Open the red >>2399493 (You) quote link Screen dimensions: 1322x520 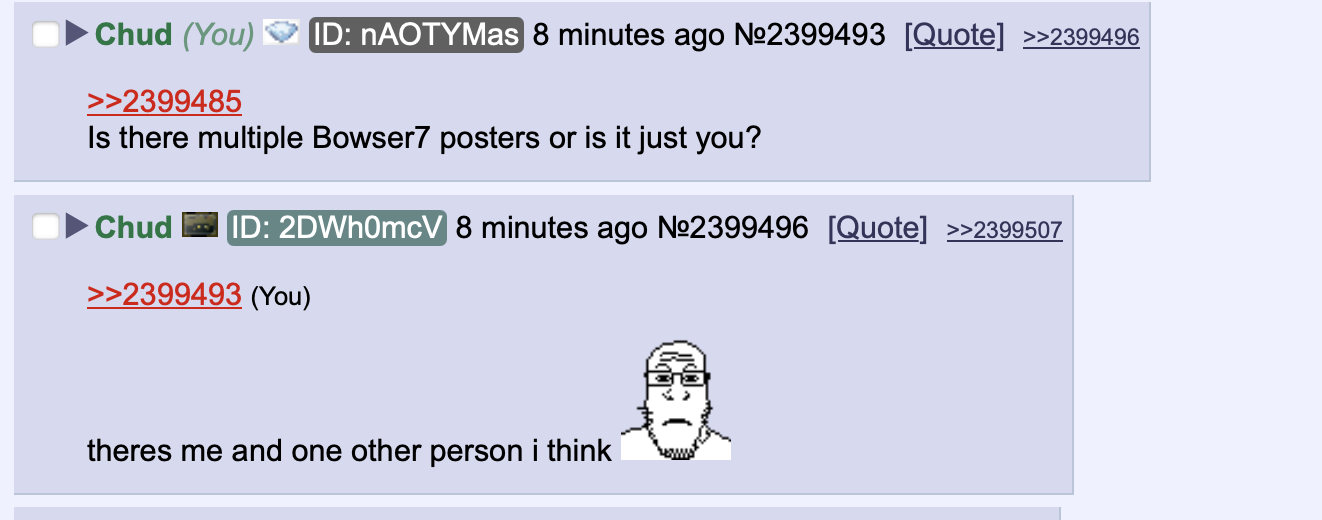[165, 293]
